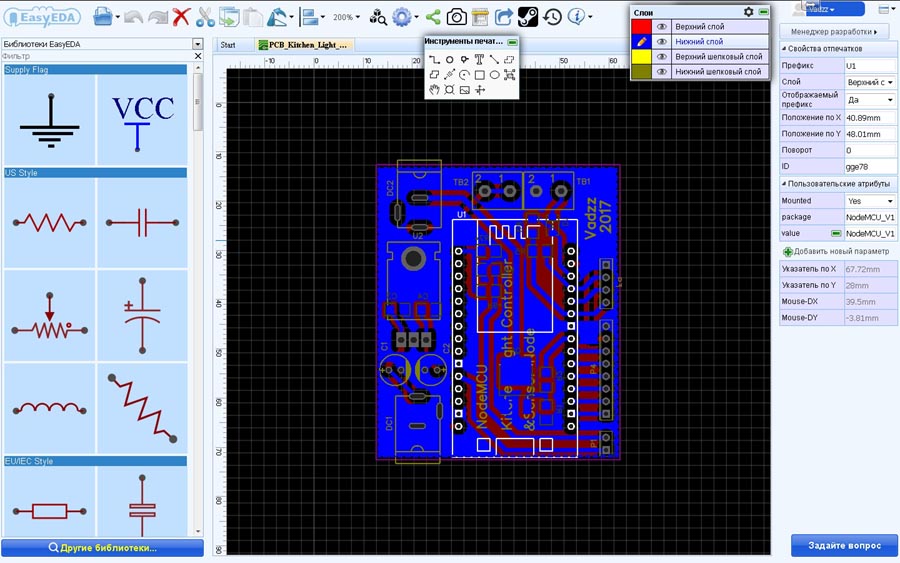900x563 pixels.
Task: Open the Слои panel settings gear
Action: pyautogui.click(x=748, y=11)
